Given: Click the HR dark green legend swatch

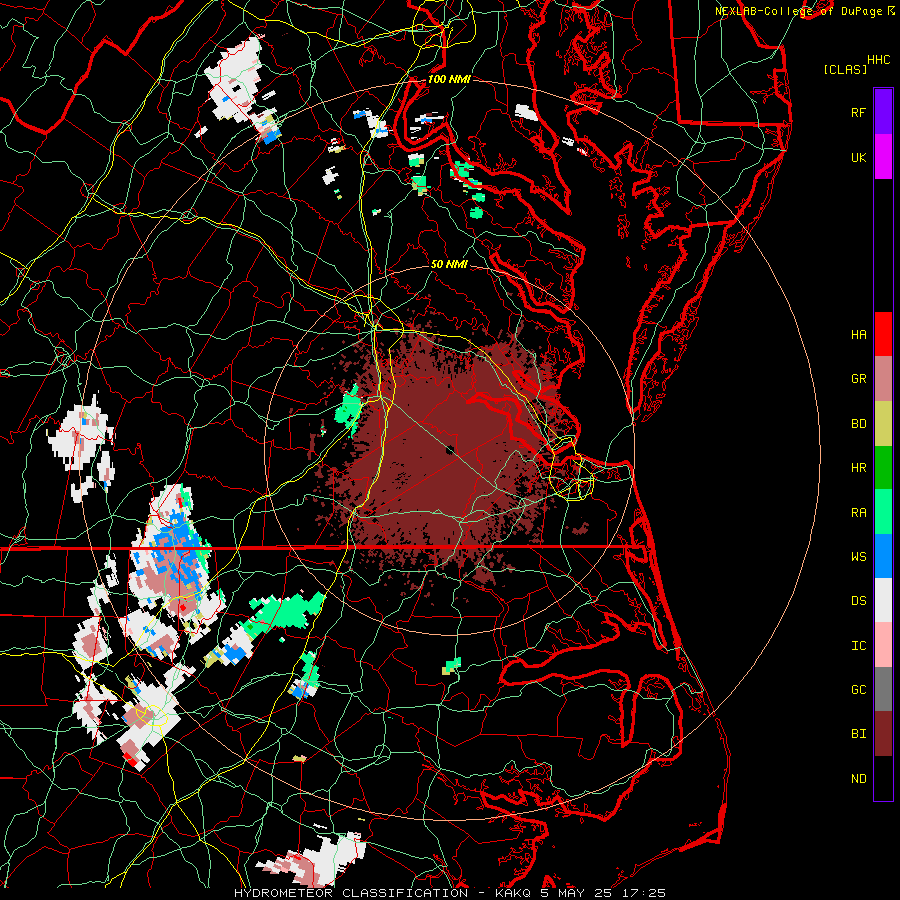Looking at the screenshot, I should click(x=883, y=468).
